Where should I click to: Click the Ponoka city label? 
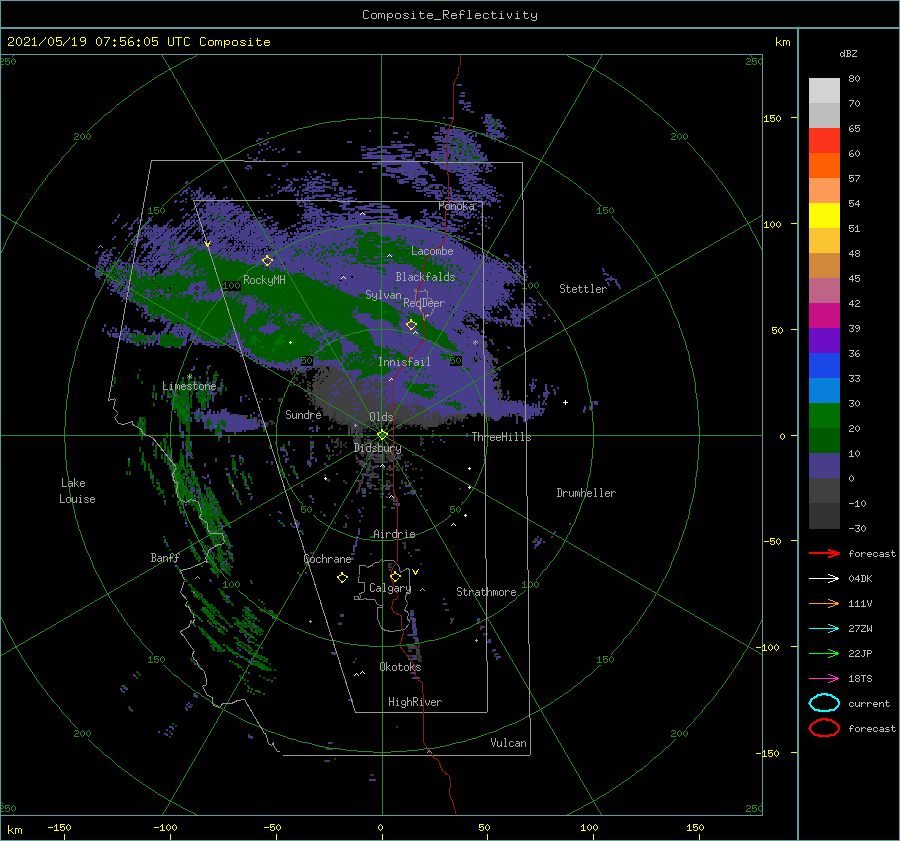click(456, 206)
